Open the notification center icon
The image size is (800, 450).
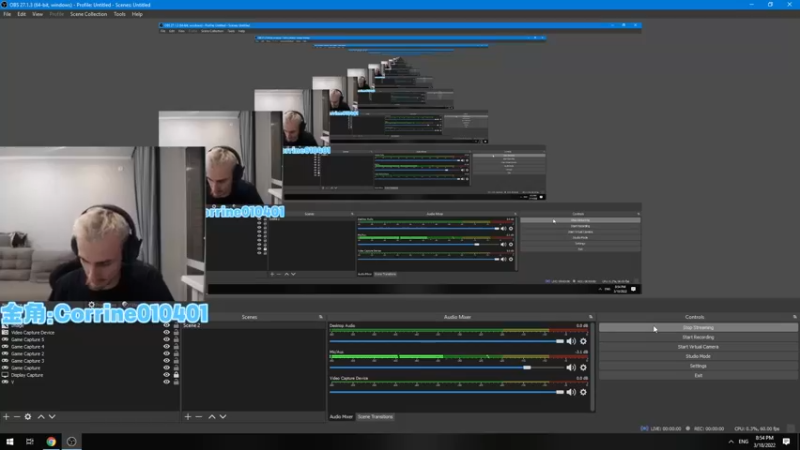point(786,441)
